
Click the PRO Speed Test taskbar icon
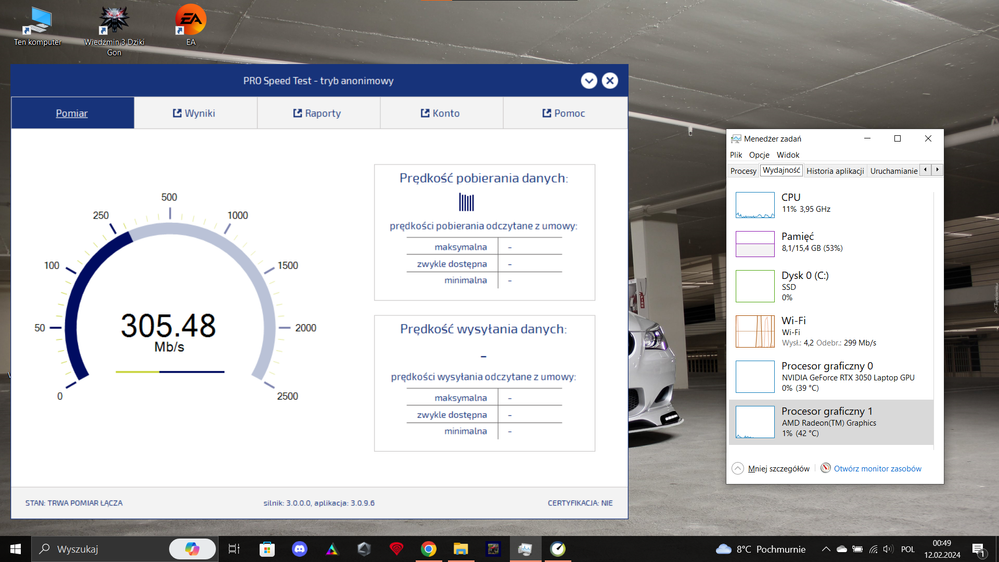coord(558,549)
